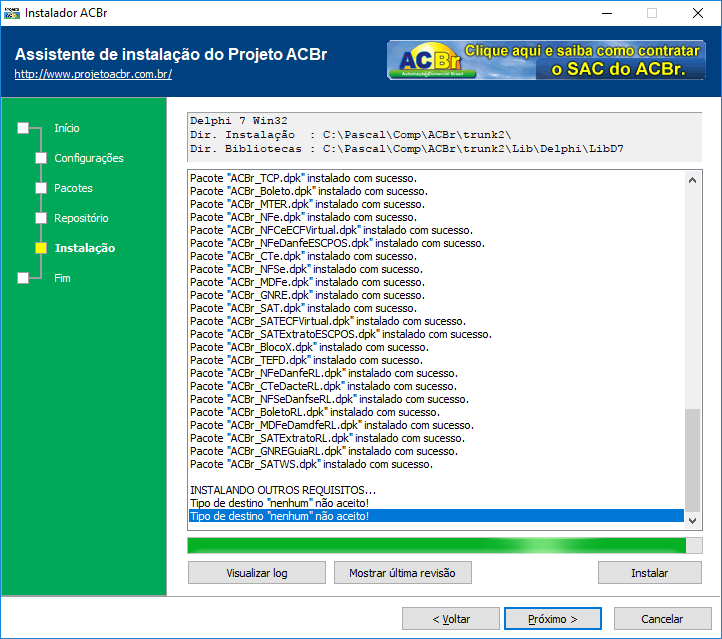Click the 'Delphi 7 Win32' info line
The image size is (722, 639).
point(239,121)
